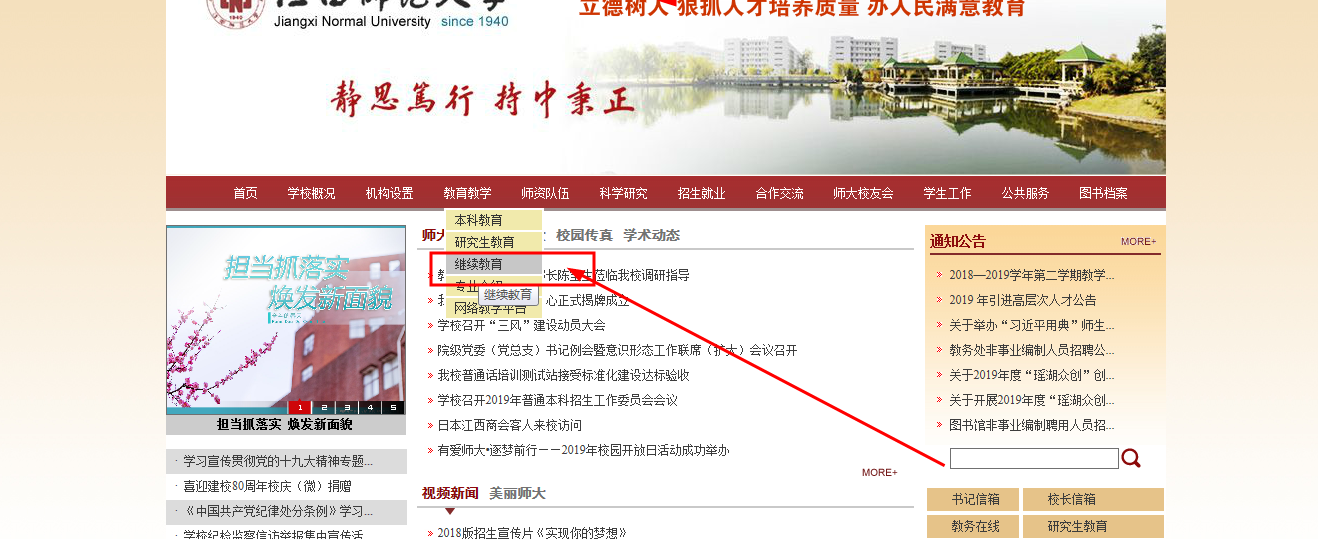Open the 教务在线 button

(x=973, y=526)
